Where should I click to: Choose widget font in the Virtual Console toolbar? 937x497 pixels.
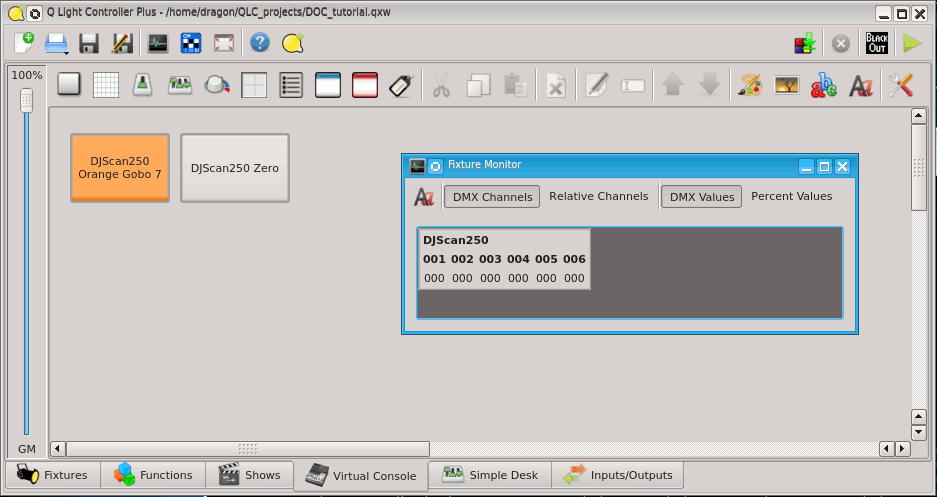(x=861, y=85)
